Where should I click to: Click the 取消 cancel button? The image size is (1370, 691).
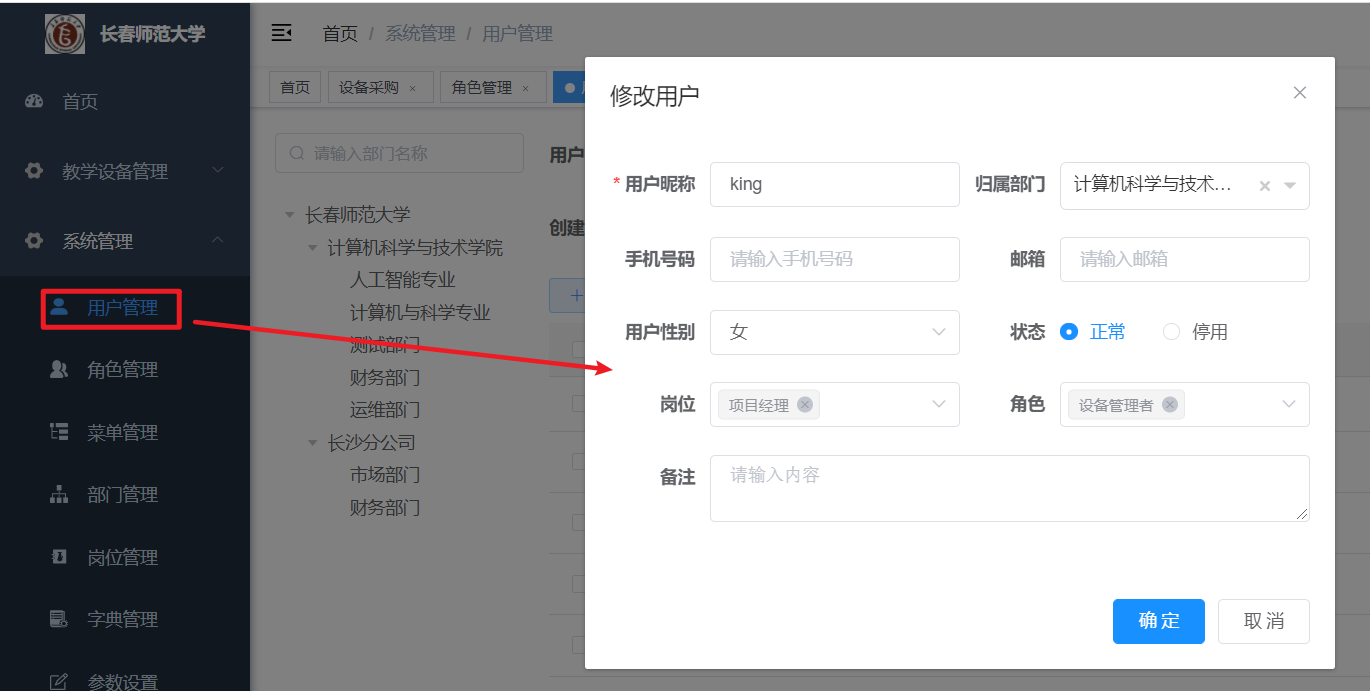click(1263, 621)
